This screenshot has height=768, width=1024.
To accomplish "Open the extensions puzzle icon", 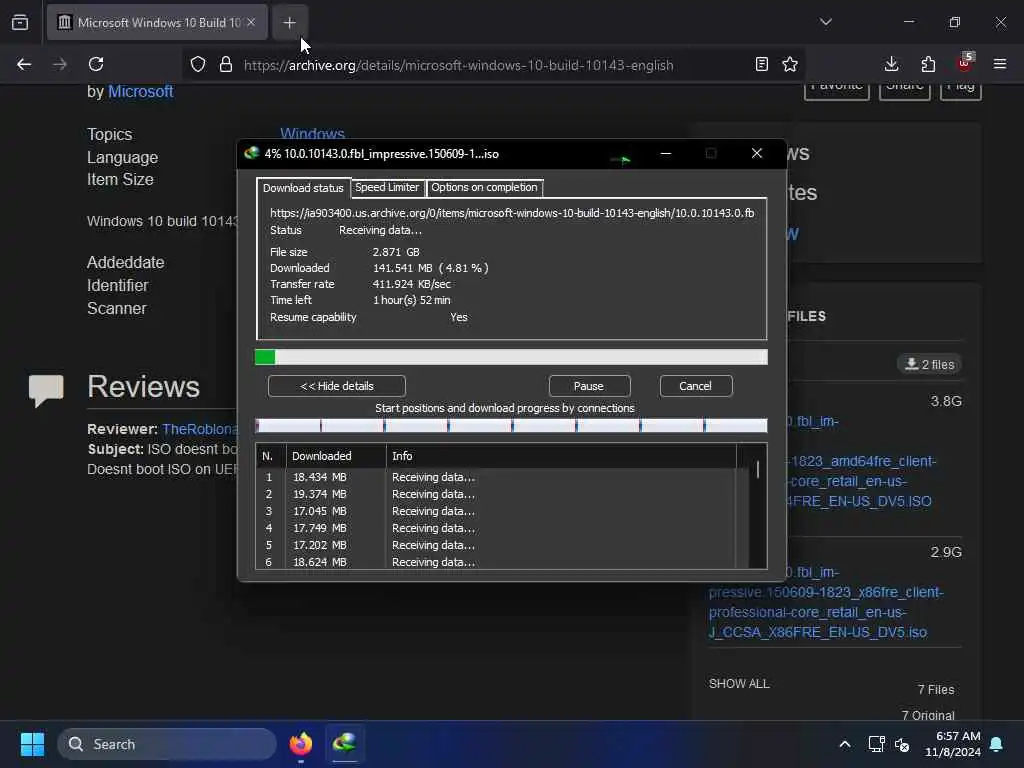I will (928, 64).
